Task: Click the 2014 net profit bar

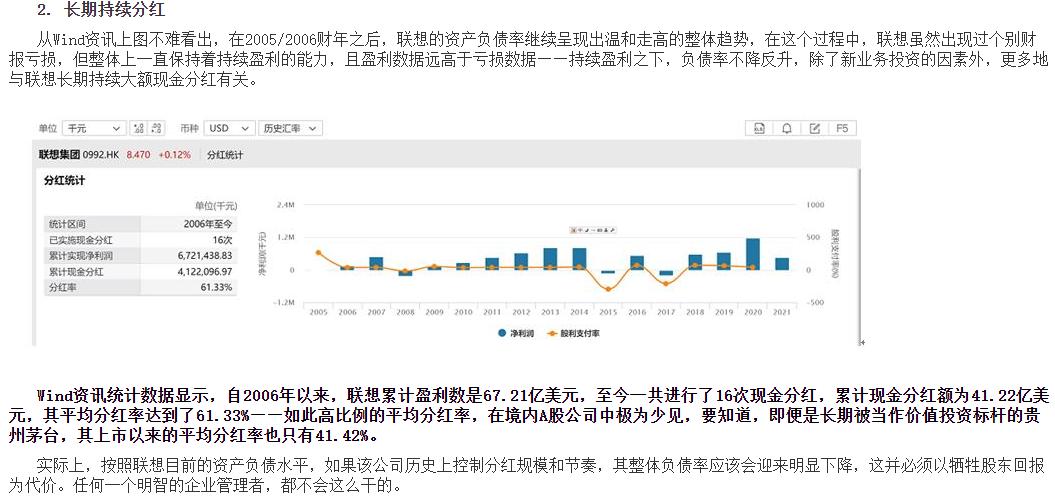Action: (579, 259)
